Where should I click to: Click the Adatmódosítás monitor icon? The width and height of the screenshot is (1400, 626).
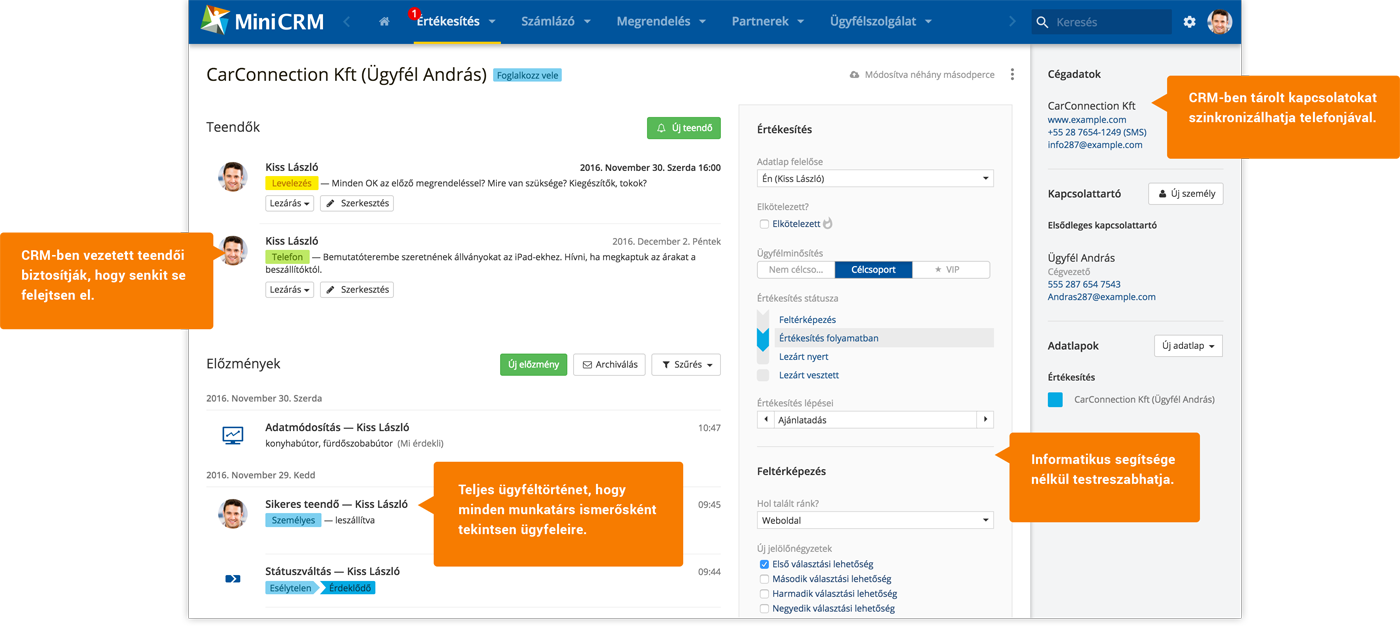pos(233,435)
